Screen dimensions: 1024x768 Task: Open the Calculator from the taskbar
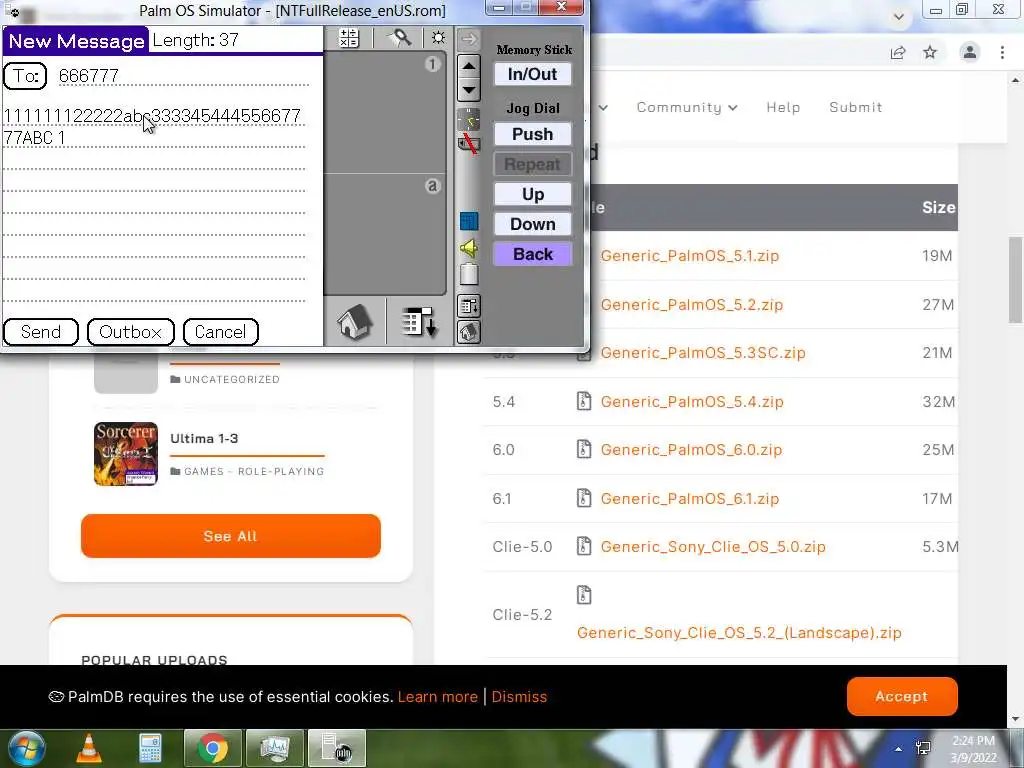click(x=150, y=748)
